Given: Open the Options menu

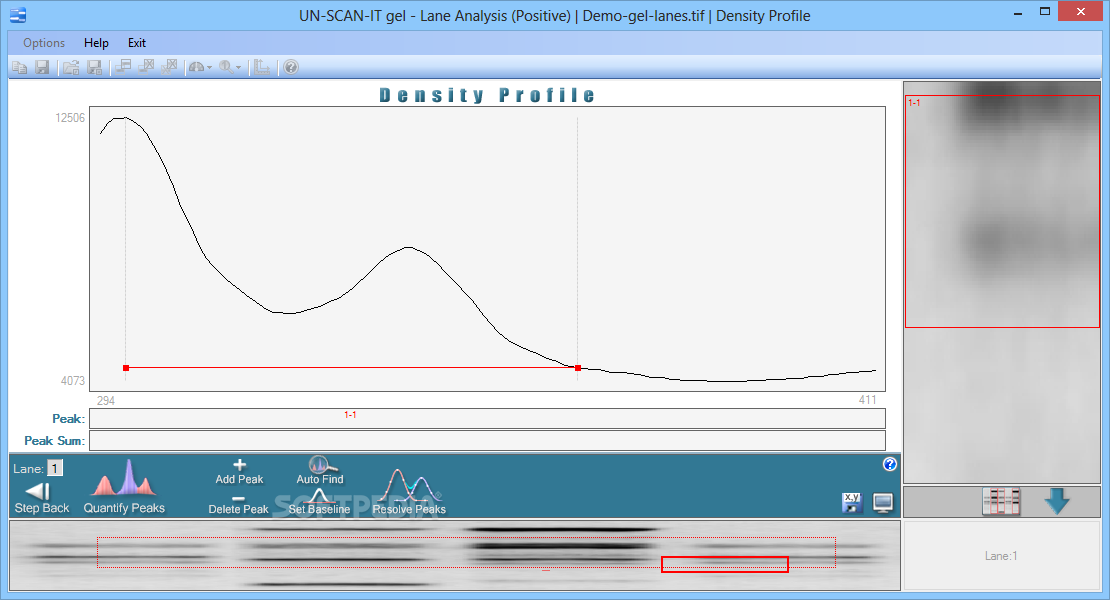Looking at the screenshot, I should (x=44, y=43).
